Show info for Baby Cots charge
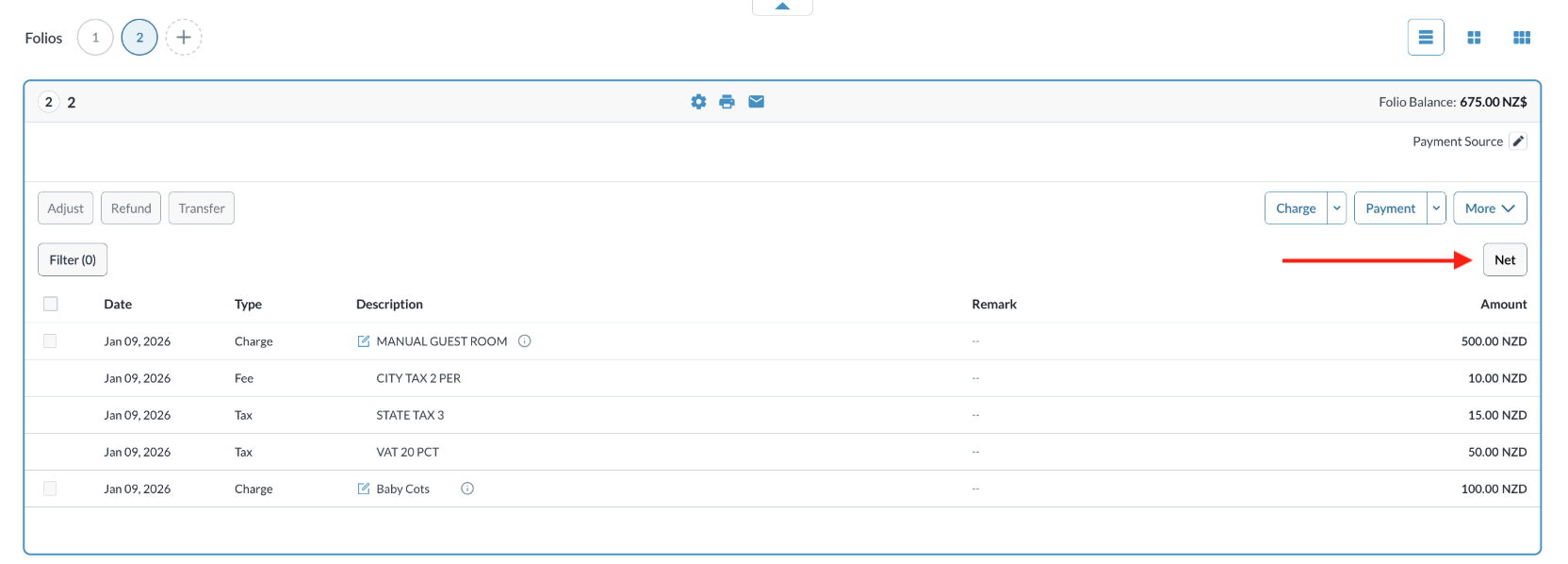1568x564 pixels. click(x=467, y=489)
